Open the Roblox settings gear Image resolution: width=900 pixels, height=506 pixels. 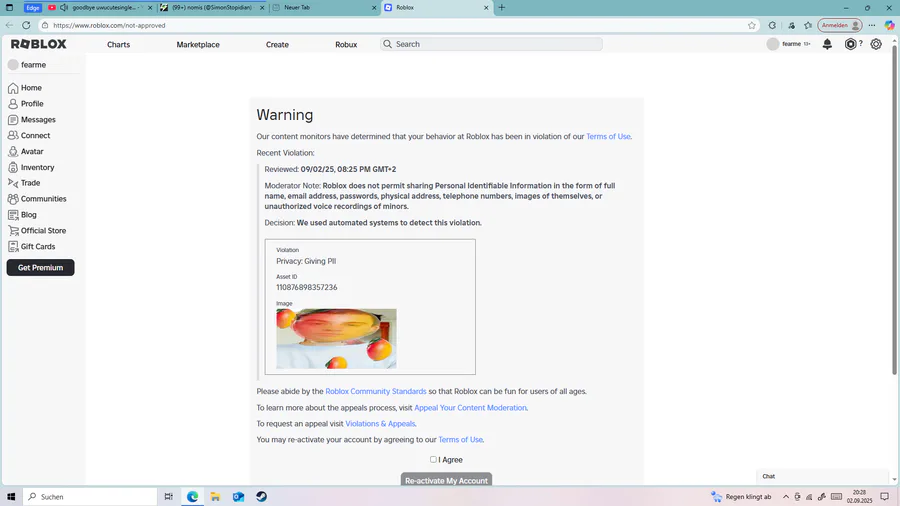(x=876, y=44)
